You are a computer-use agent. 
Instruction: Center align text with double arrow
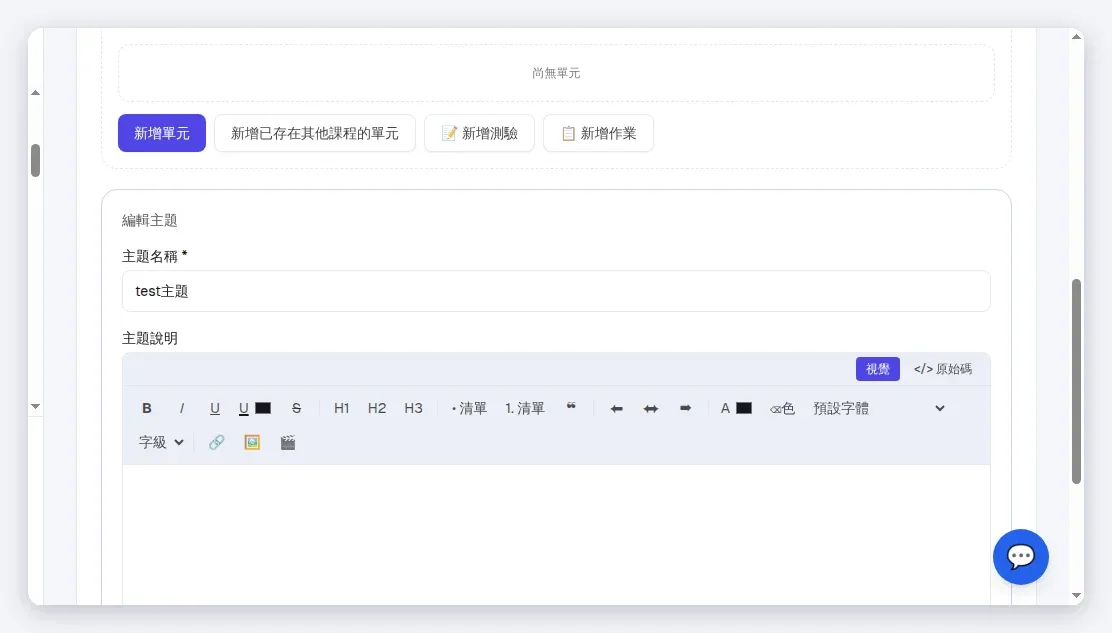(x=650, y=408)
